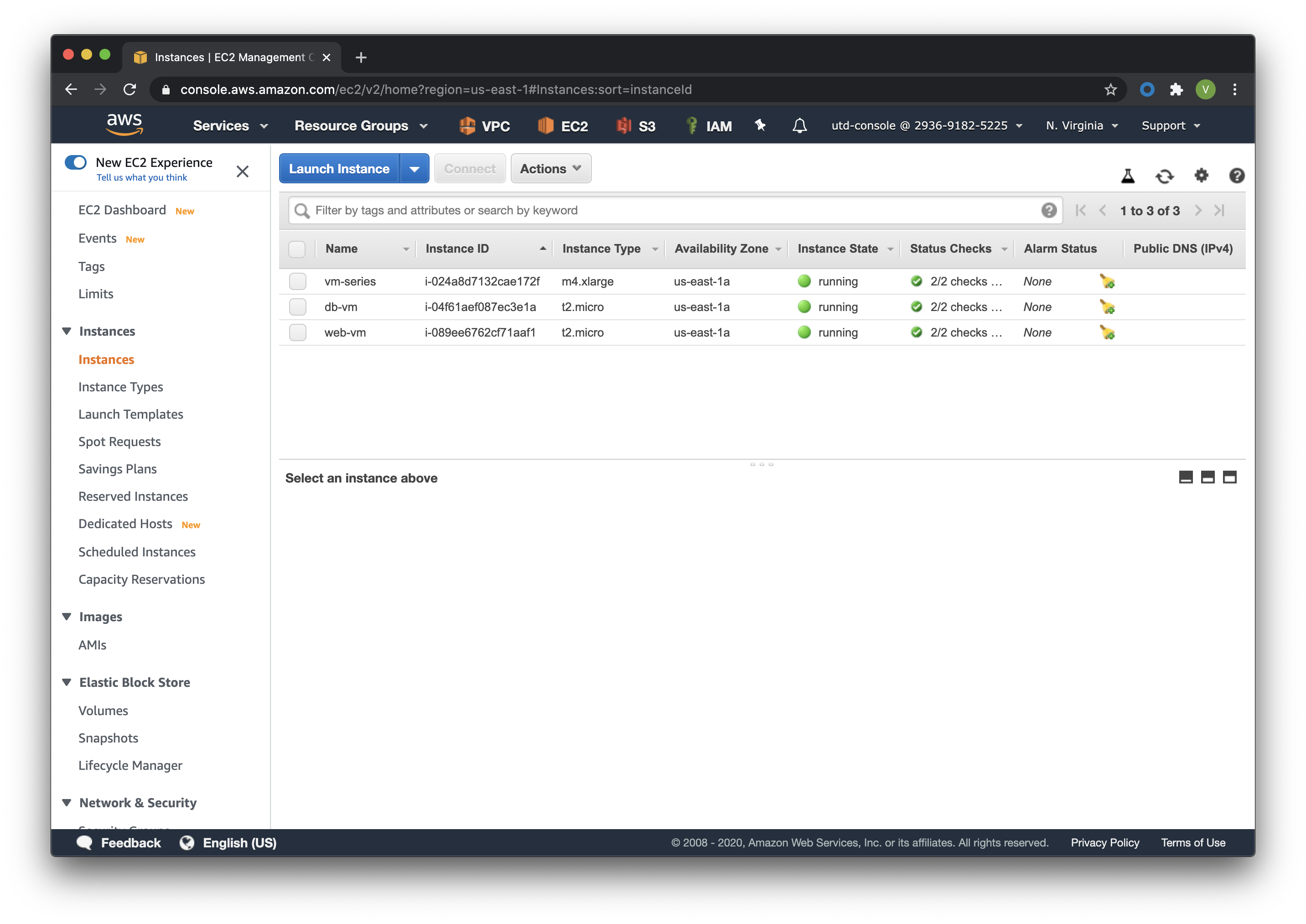Check the select-all instances checkbox
The width and height of the screenshot is (1306, 924).
tap(297, 249)
